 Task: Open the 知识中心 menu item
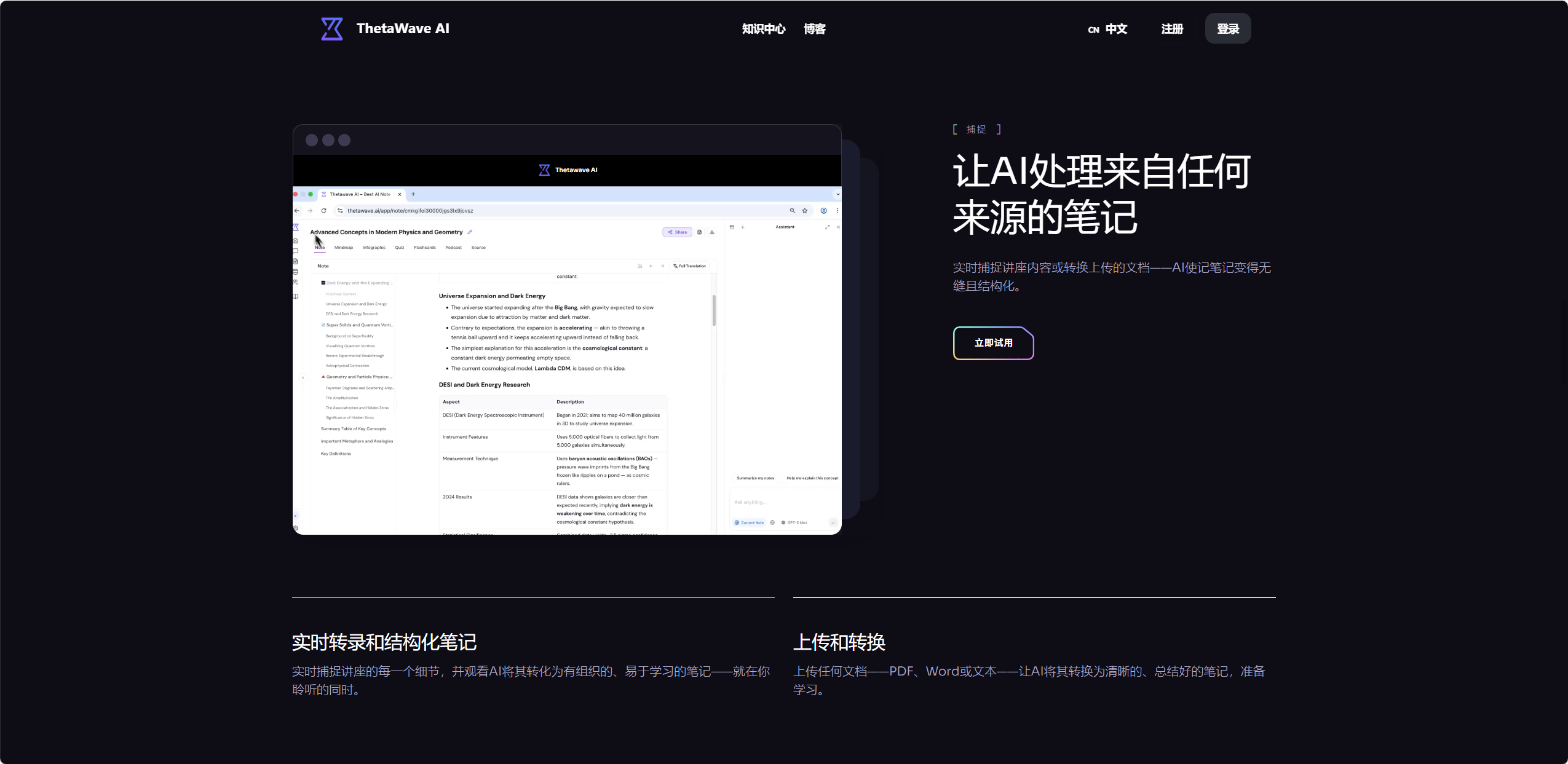pyautogui.click(x=764, y=29)
